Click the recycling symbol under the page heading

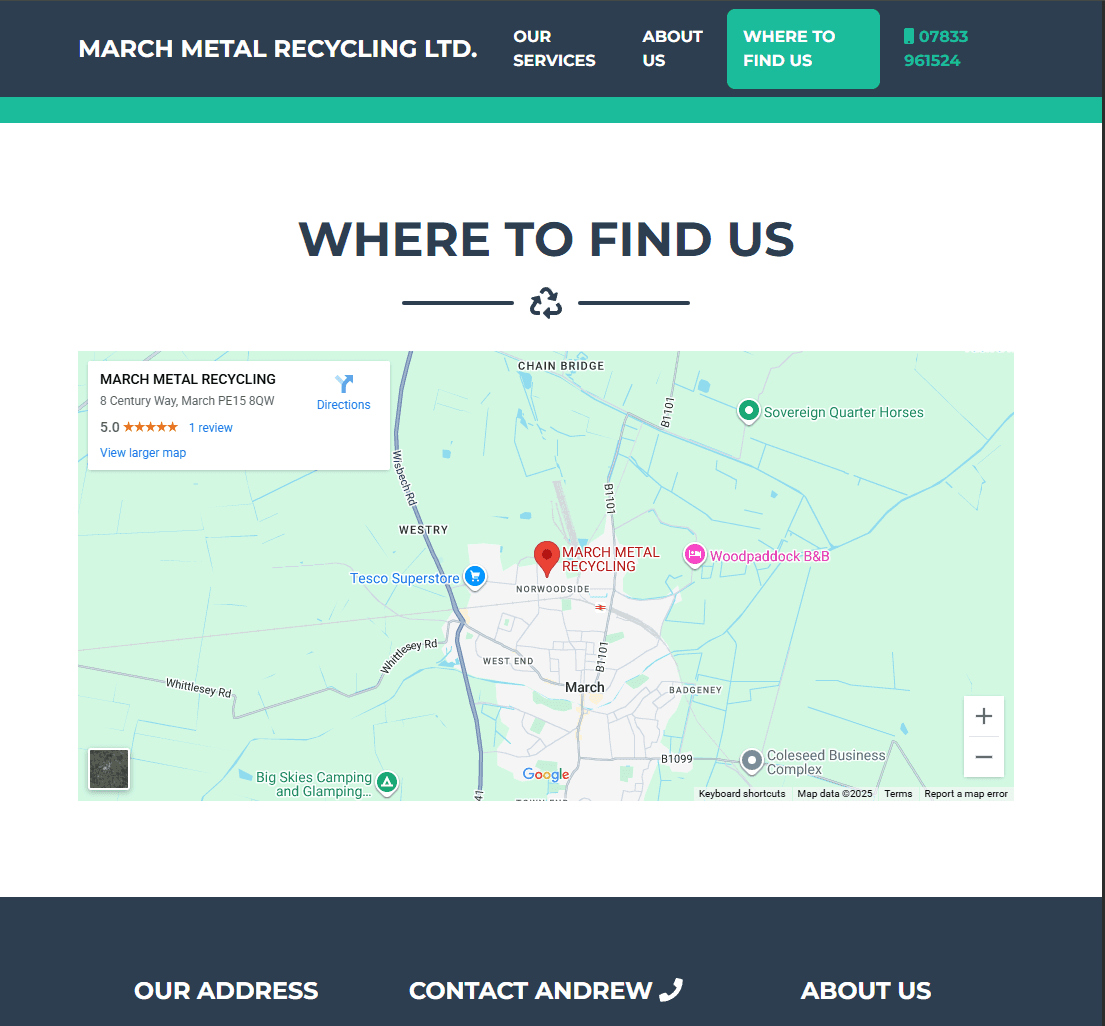(x=545, y=301)
